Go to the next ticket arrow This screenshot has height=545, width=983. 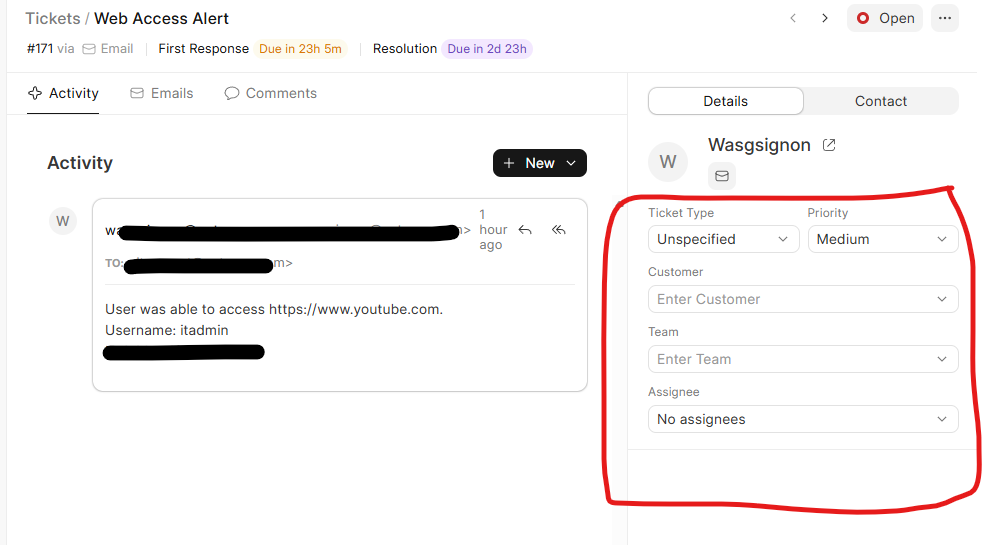pos(825,18)
